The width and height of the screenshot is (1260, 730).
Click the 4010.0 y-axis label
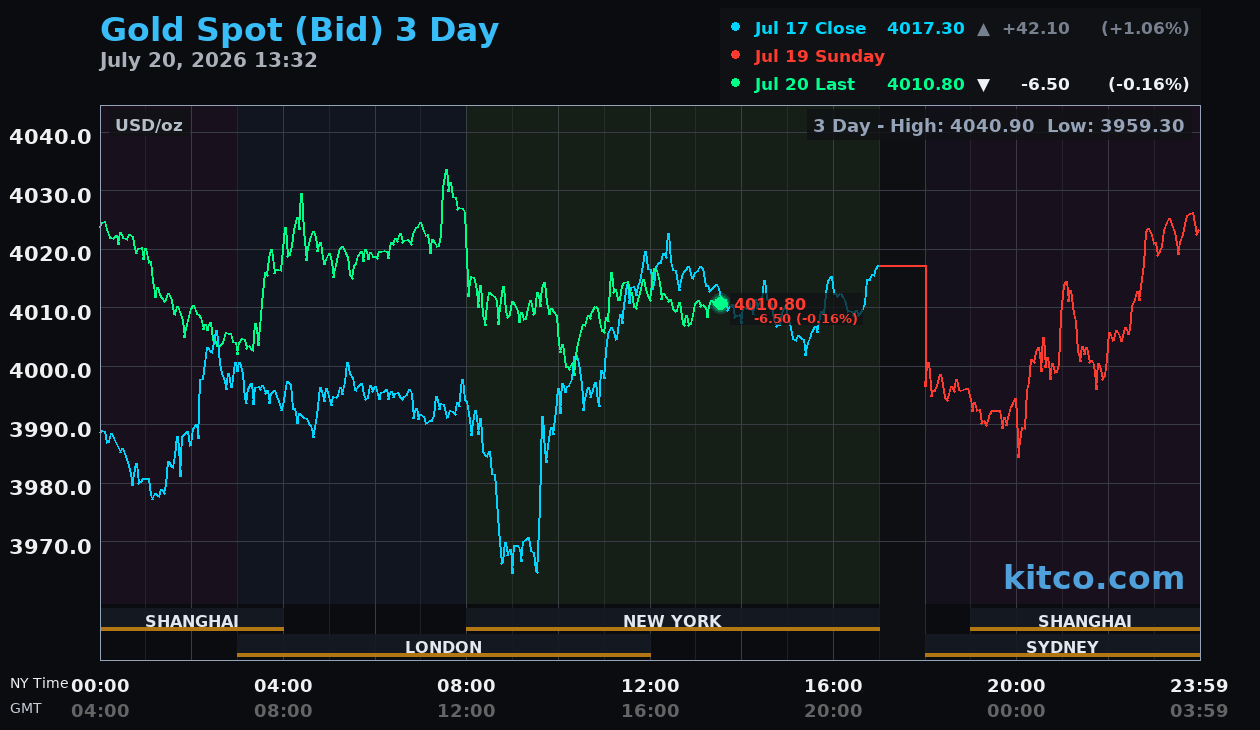coord(50,311)
